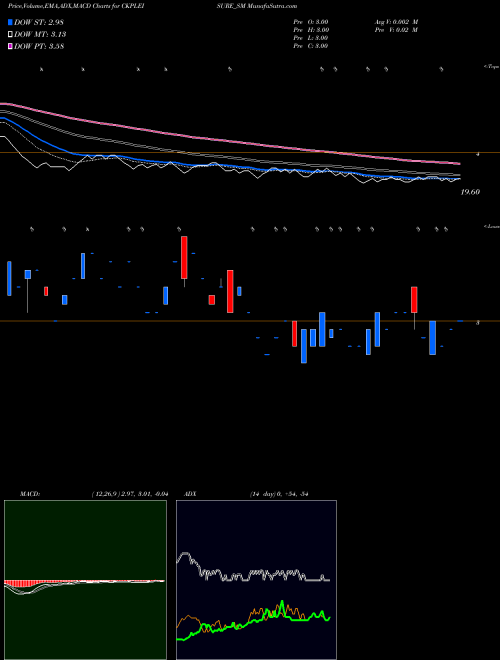The image size is (500, 660).
Task: Click the '<Tops' marker label
Action: [x=492, y=67]
